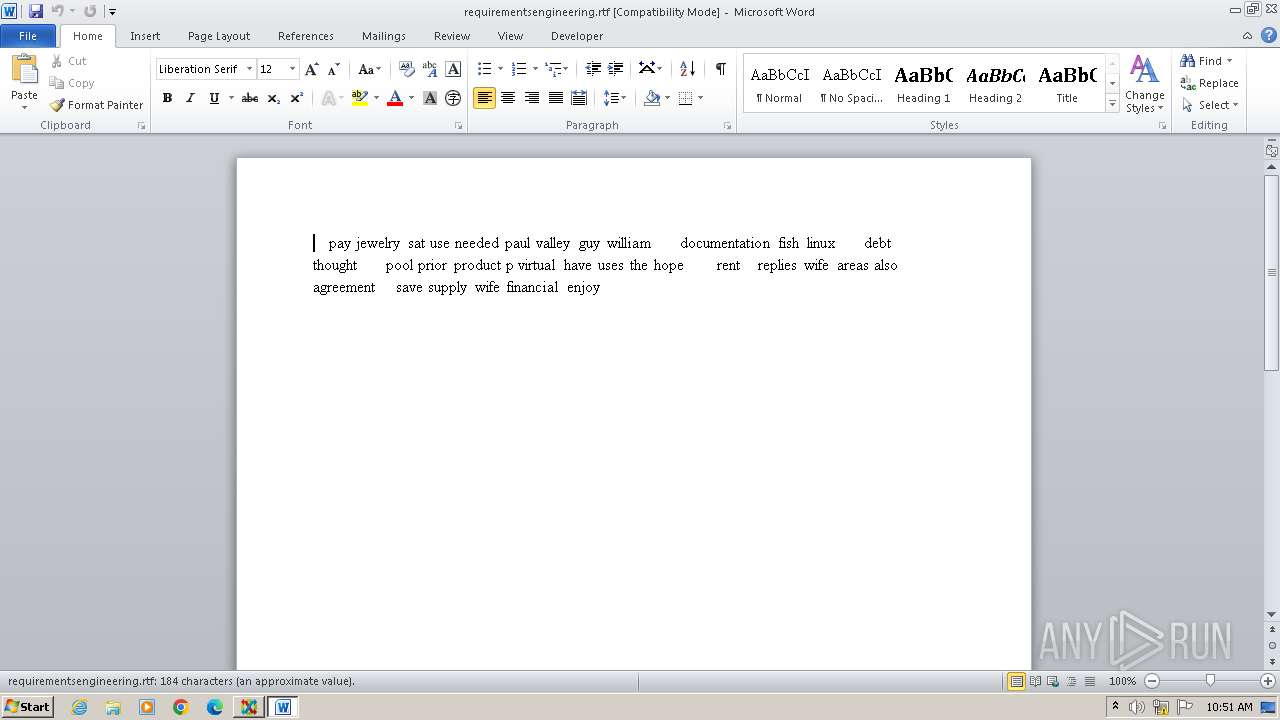Click the 100% zoom level

tap(1122, 681)
